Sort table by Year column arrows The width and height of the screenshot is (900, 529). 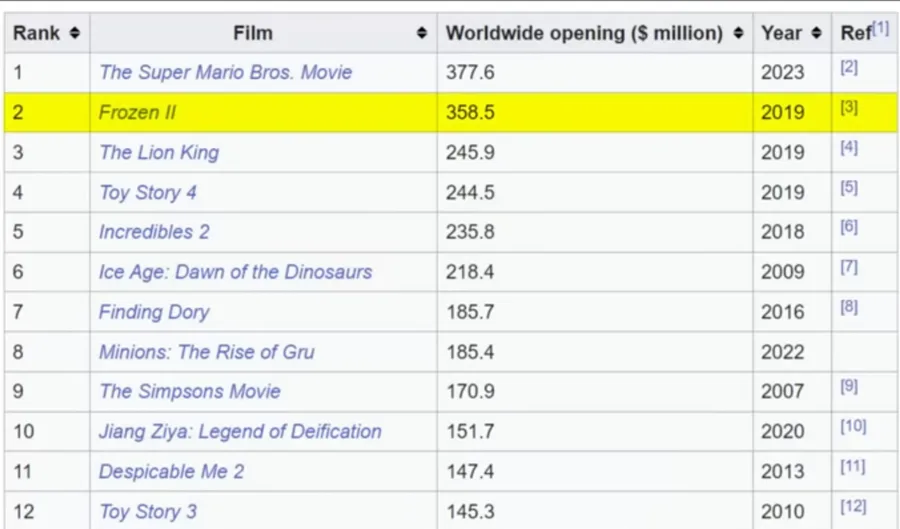point(816,33)
